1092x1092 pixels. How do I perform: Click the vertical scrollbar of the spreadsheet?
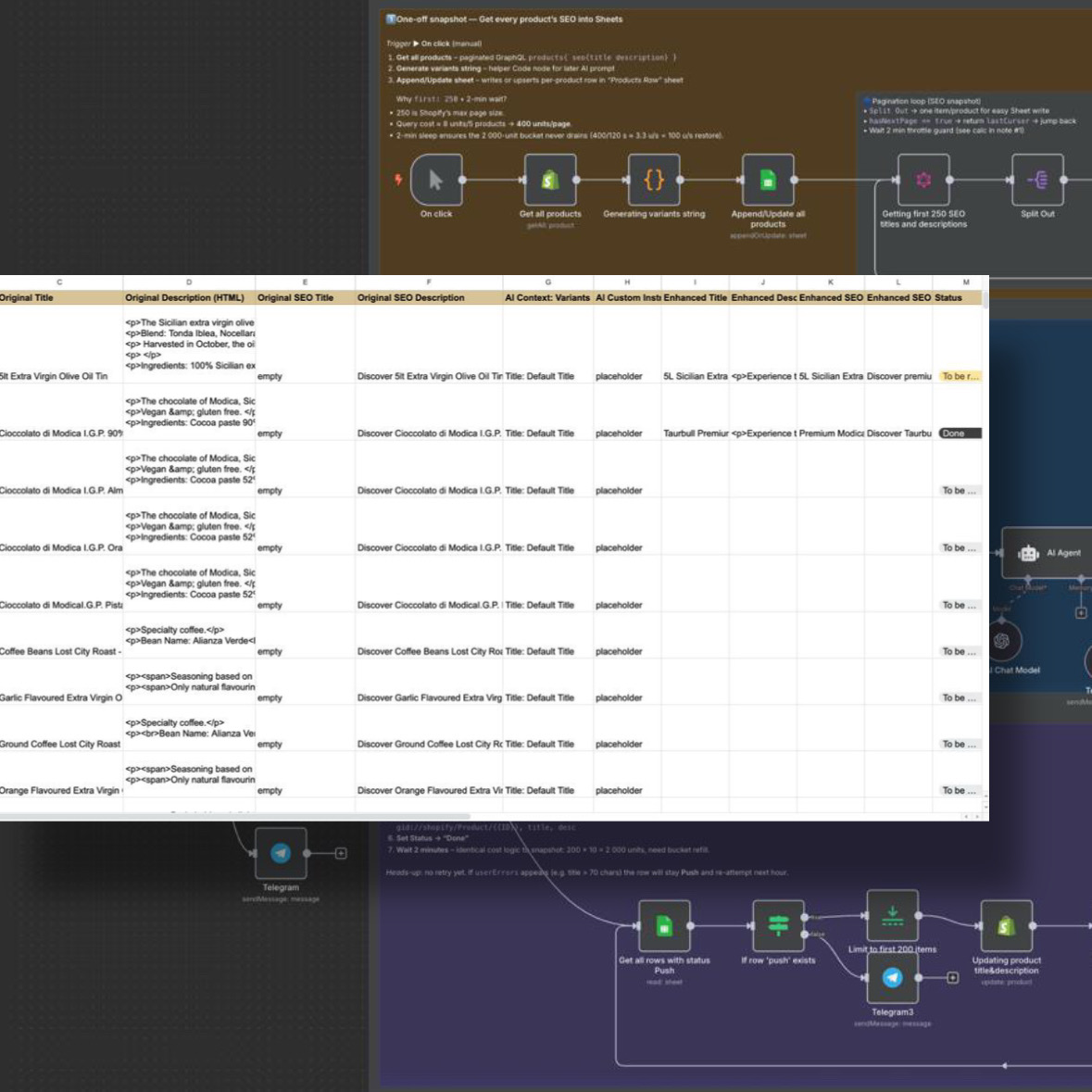coord(985,299)
